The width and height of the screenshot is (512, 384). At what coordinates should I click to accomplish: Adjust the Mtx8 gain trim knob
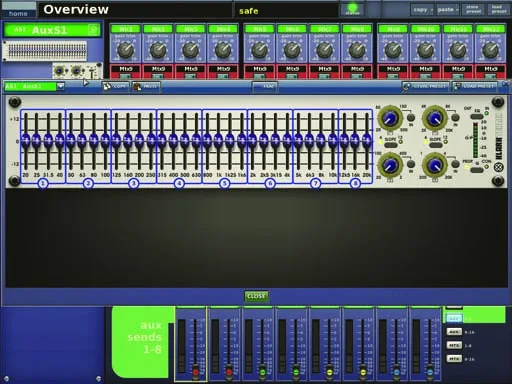pos(357,50)
